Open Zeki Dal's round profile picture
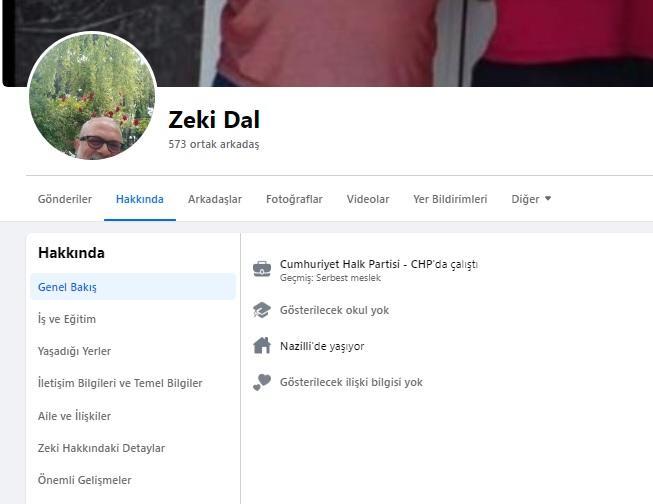The image size is (653, 504). click(x=92, y=96)
